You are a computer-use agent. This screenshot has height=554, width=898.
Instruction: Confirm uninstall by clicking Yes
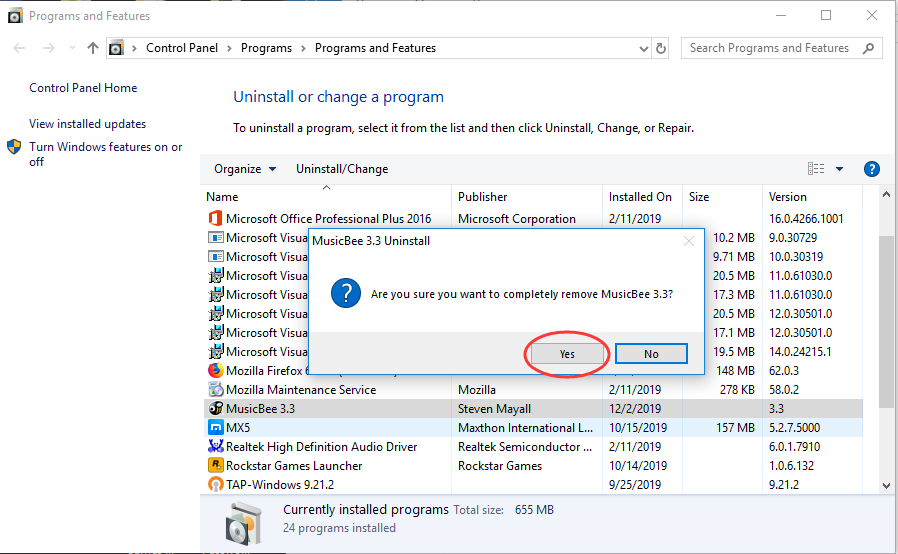[567, 353]
